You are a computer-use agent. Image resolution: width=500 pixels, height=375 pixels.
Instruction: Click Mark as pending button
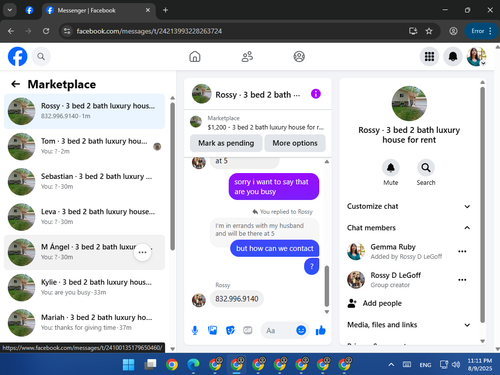coord(226,143)
